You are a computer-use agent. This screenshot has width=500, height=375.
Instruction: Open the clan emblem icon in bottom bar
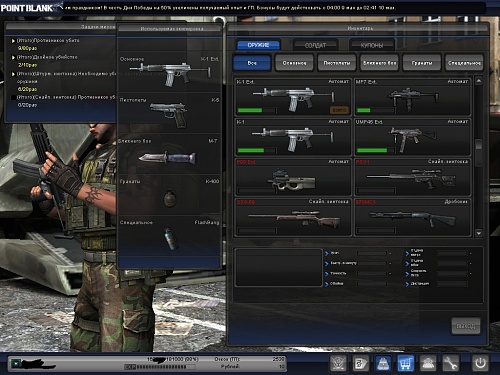point(339,363)
